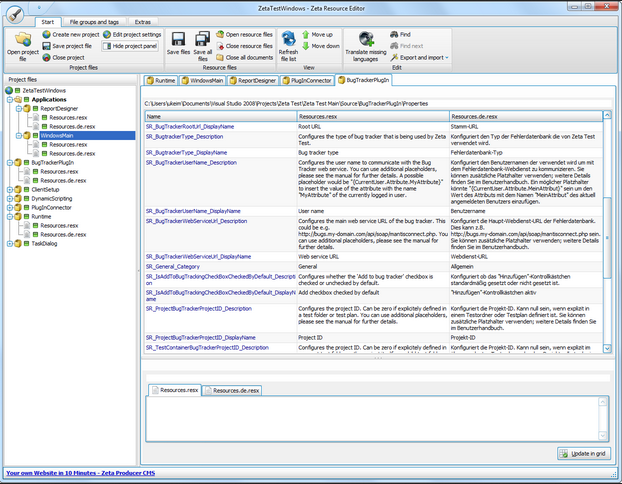Image resolution: width=622 pixels, height=484 pixels.
Task: Open resource files
Action: 244,35
